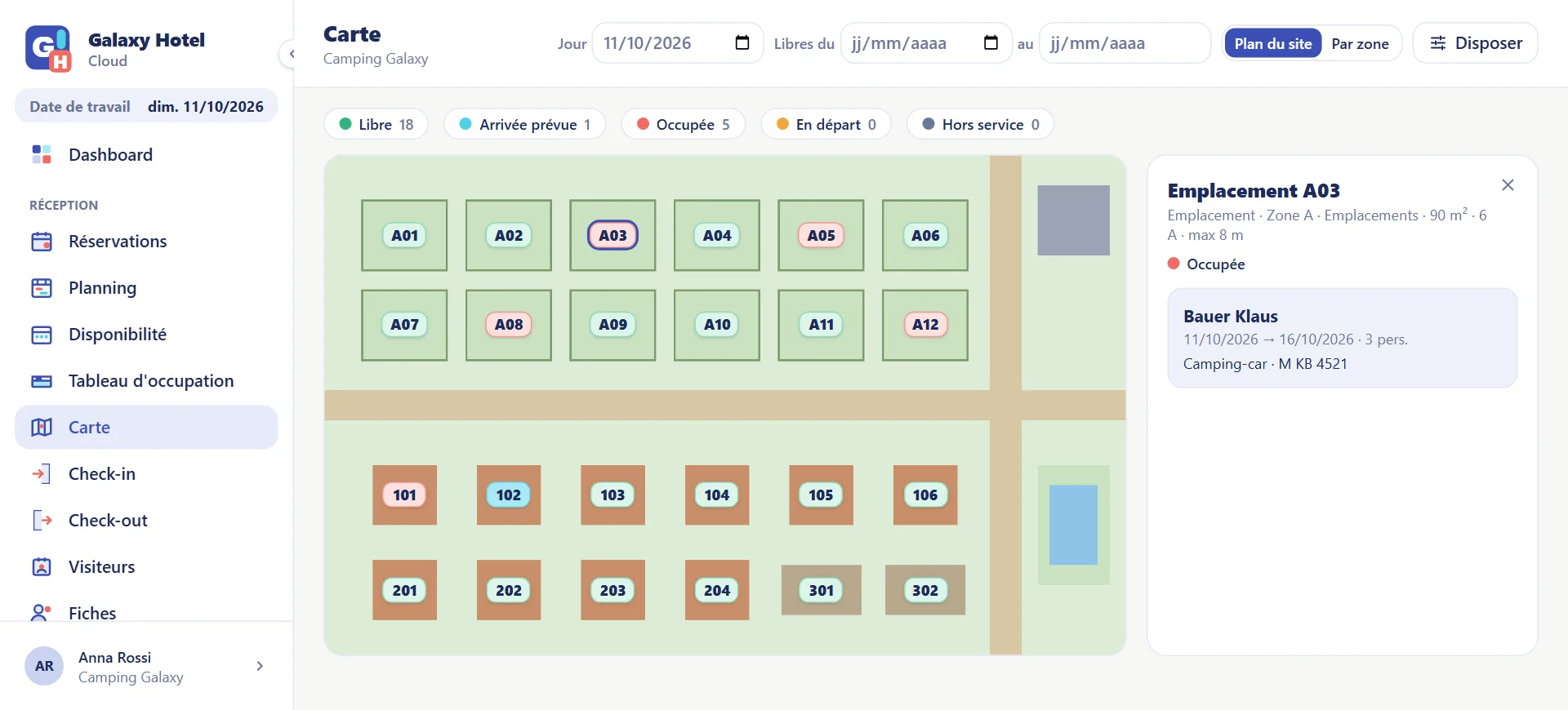Click the grey building block on map
This screenshot has height=710, width=1568.
[1073, 220]
